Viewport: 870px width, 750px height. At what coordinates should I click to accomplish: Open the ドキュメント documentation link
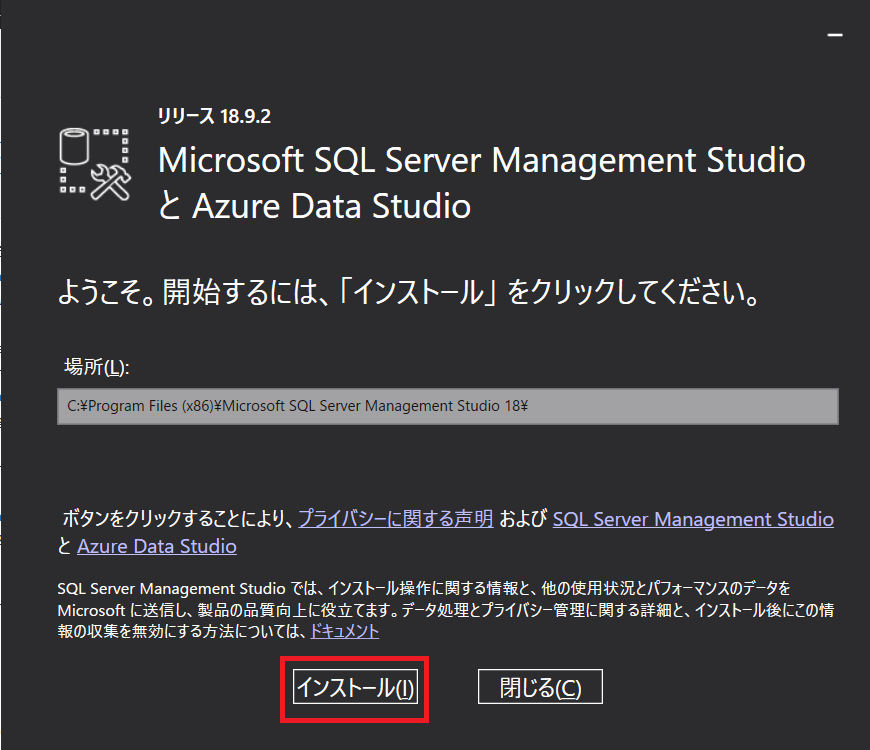[345, 631]
